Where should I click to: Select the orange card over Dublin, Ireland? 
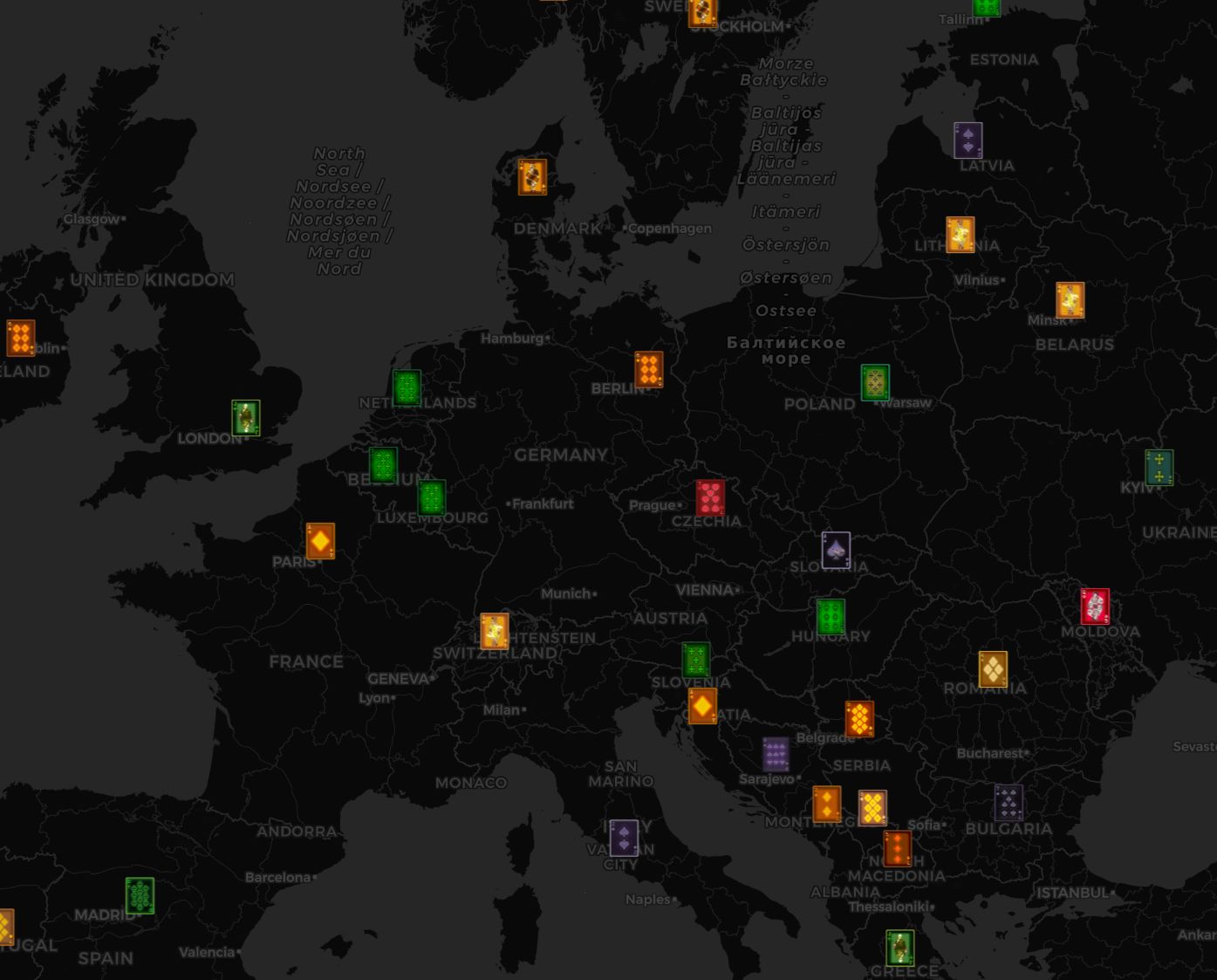[x=20, y=338]
